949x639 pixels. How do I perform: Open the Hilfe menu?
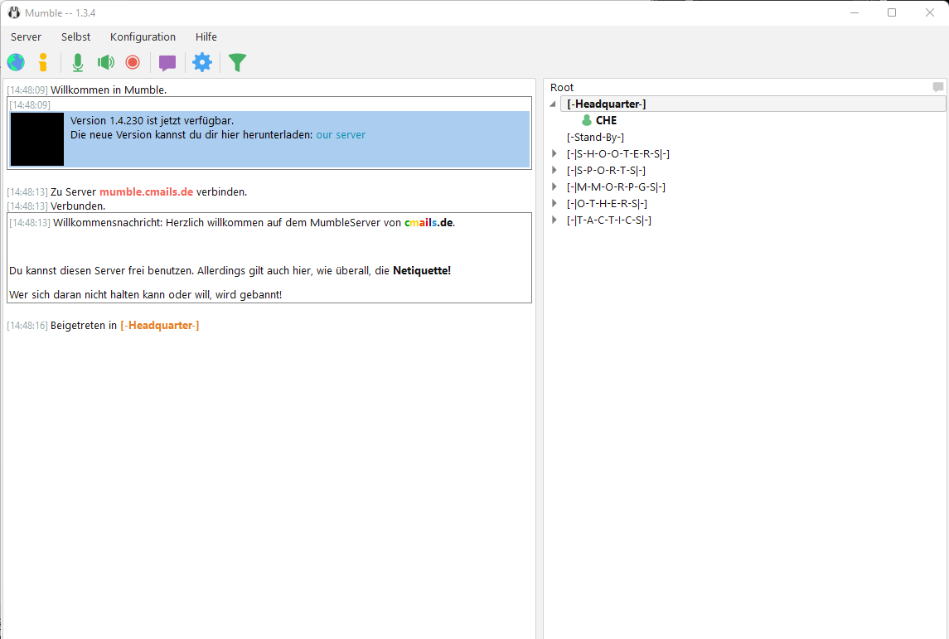tap(206, 37)
